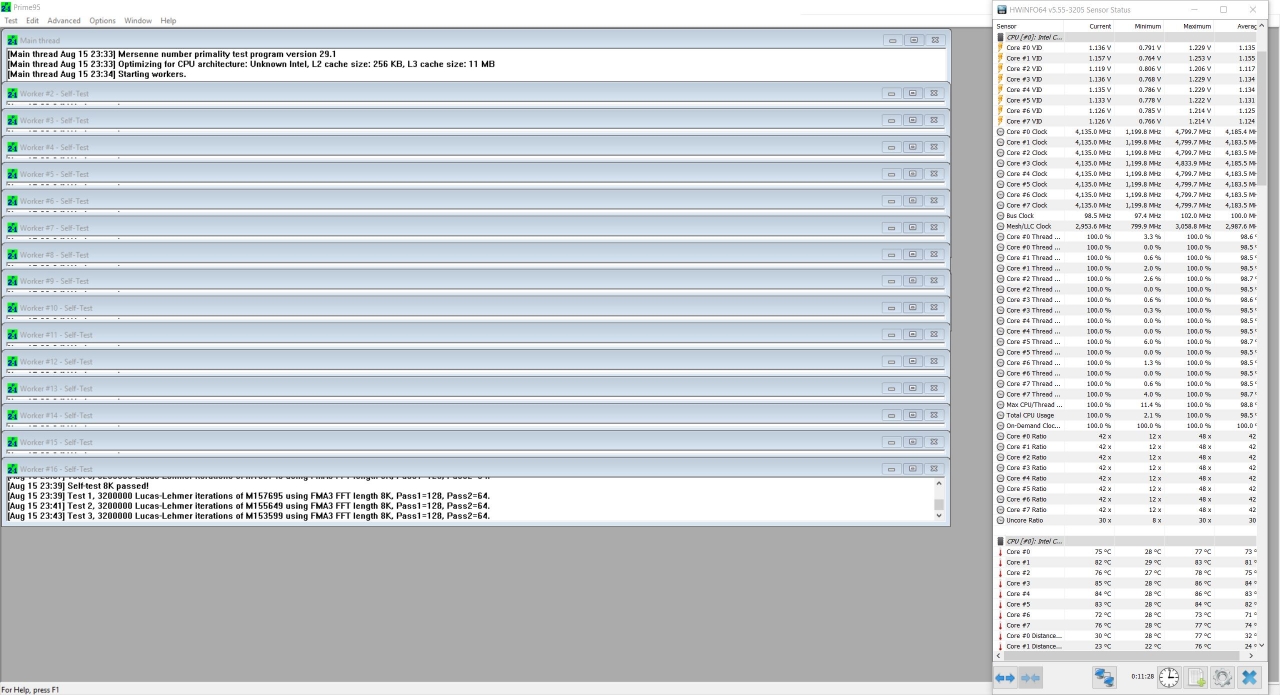Click the Maximum column header

coord(1196,26)
